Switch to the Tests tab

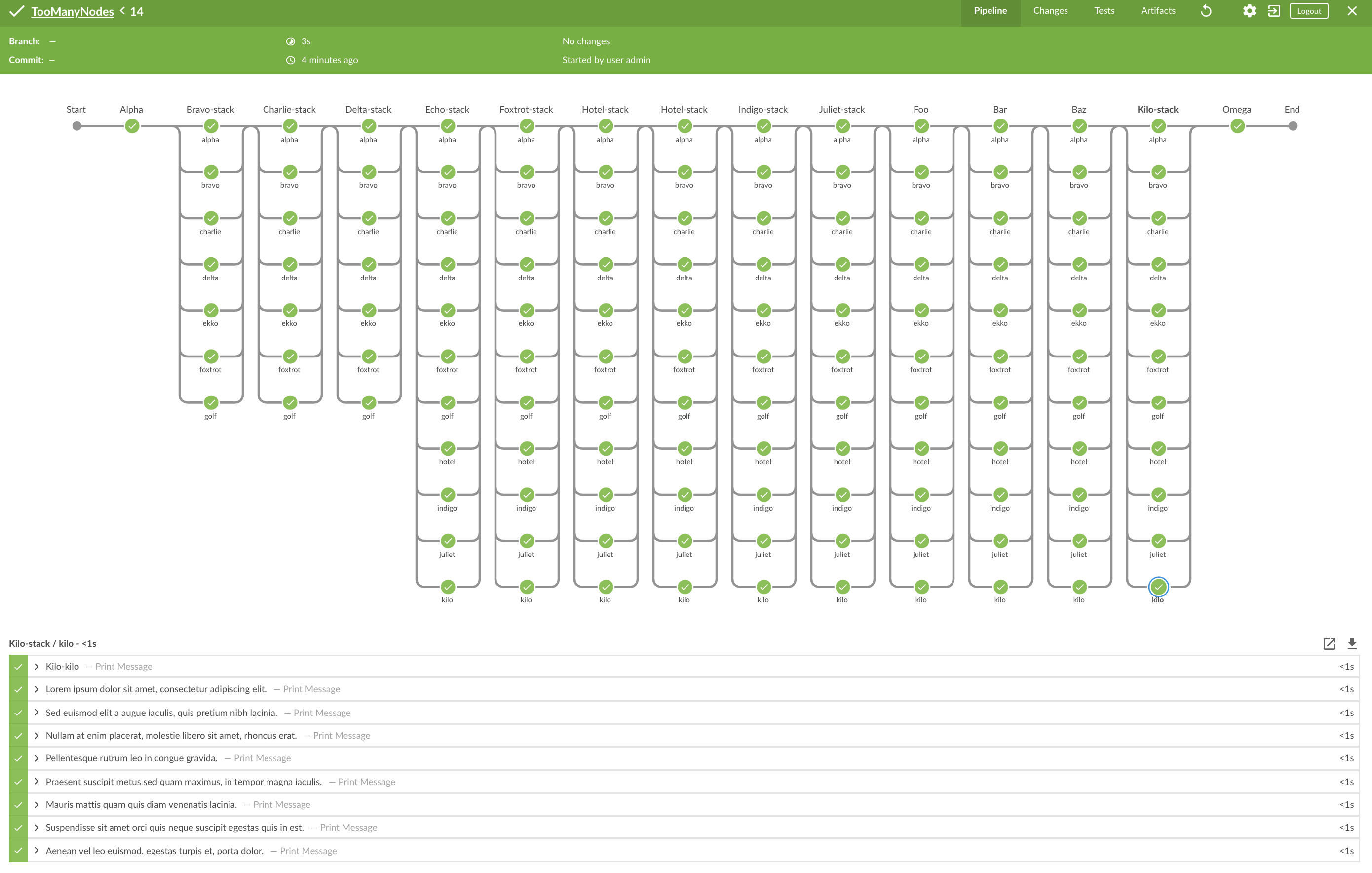click(1104, 11)
